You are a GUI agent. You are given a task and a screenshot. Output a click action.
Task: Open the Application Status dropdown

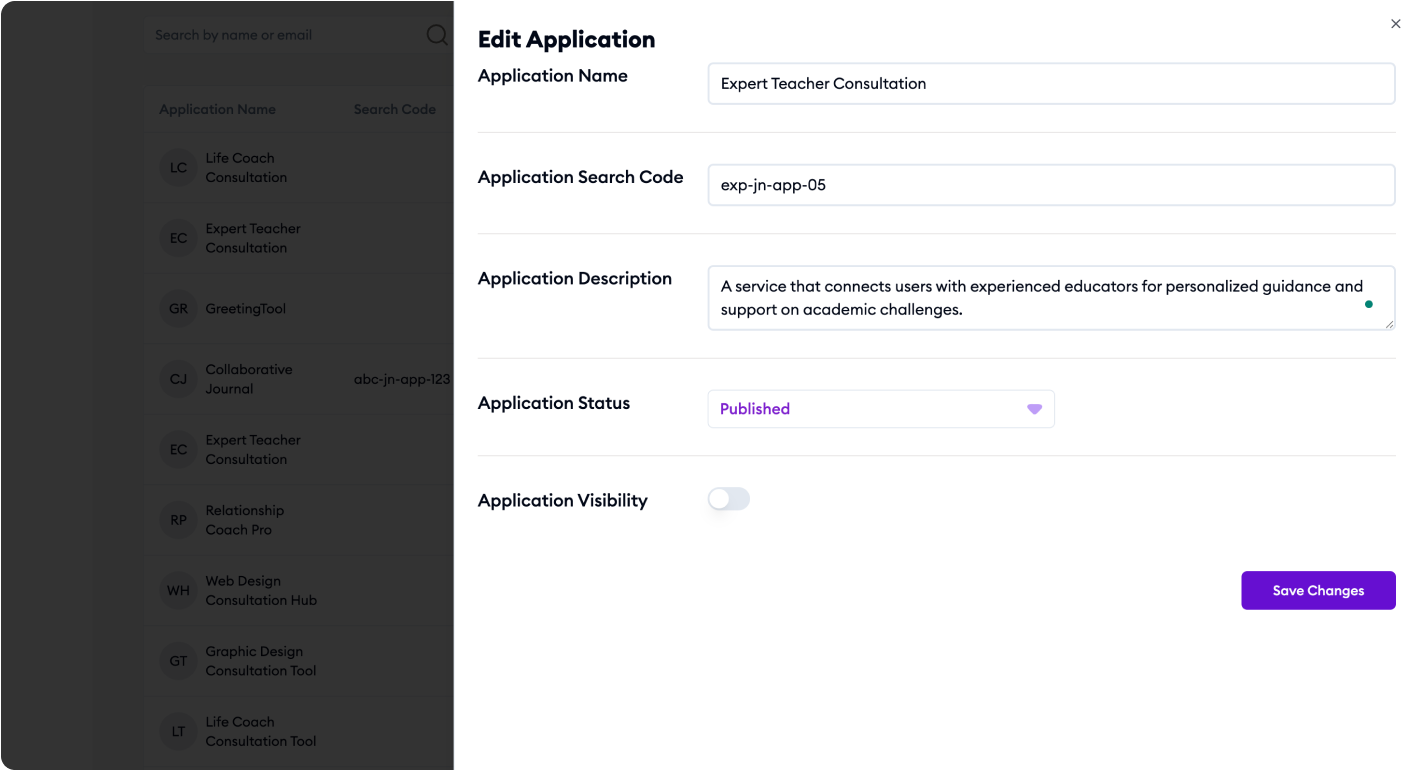click(x=881, y=409)
